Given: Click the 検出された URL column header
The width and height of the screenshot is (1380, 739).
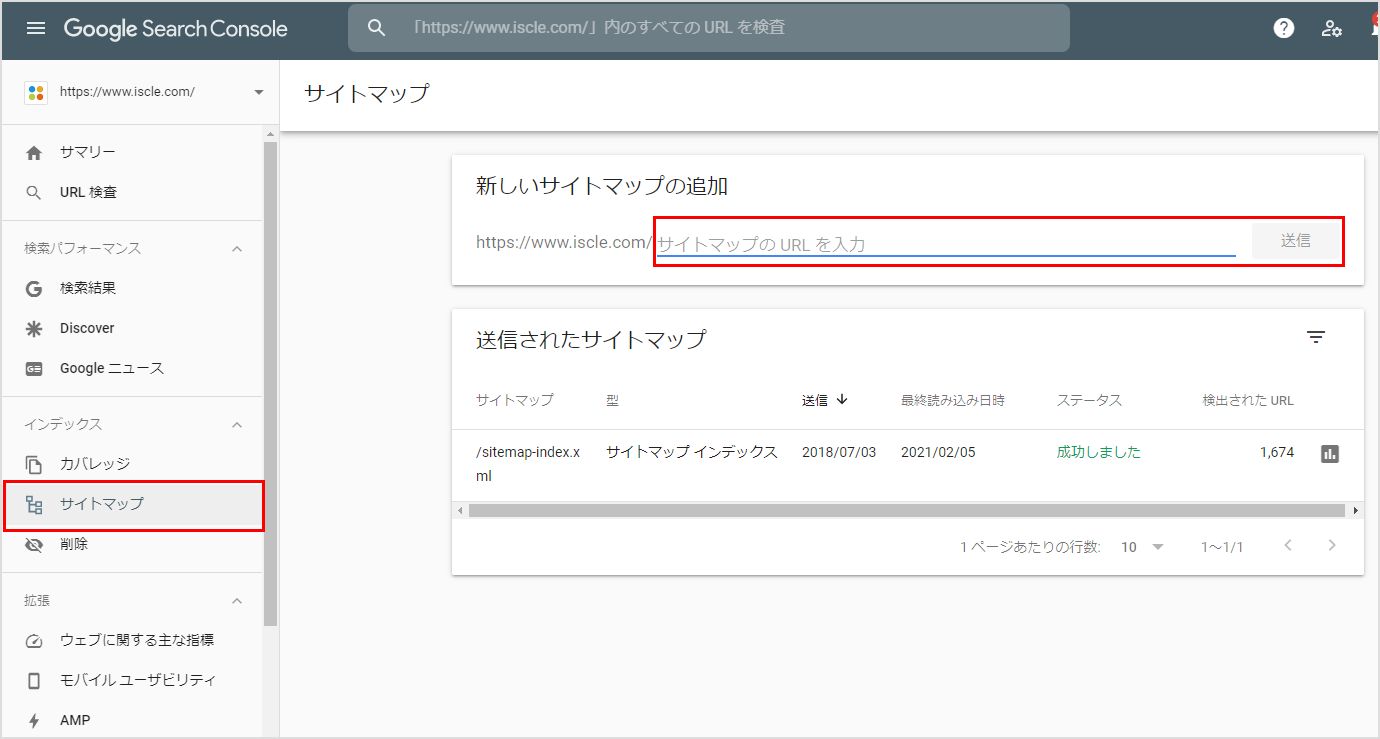Looking at the screenshot, I should coord(1248,400).
